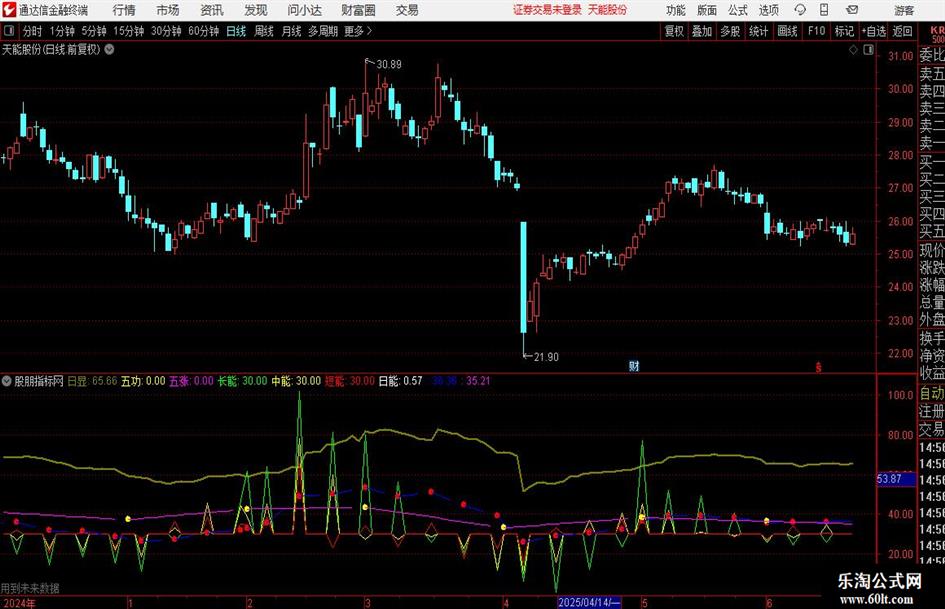Open the mail envelope icon

tap(852, 10)
